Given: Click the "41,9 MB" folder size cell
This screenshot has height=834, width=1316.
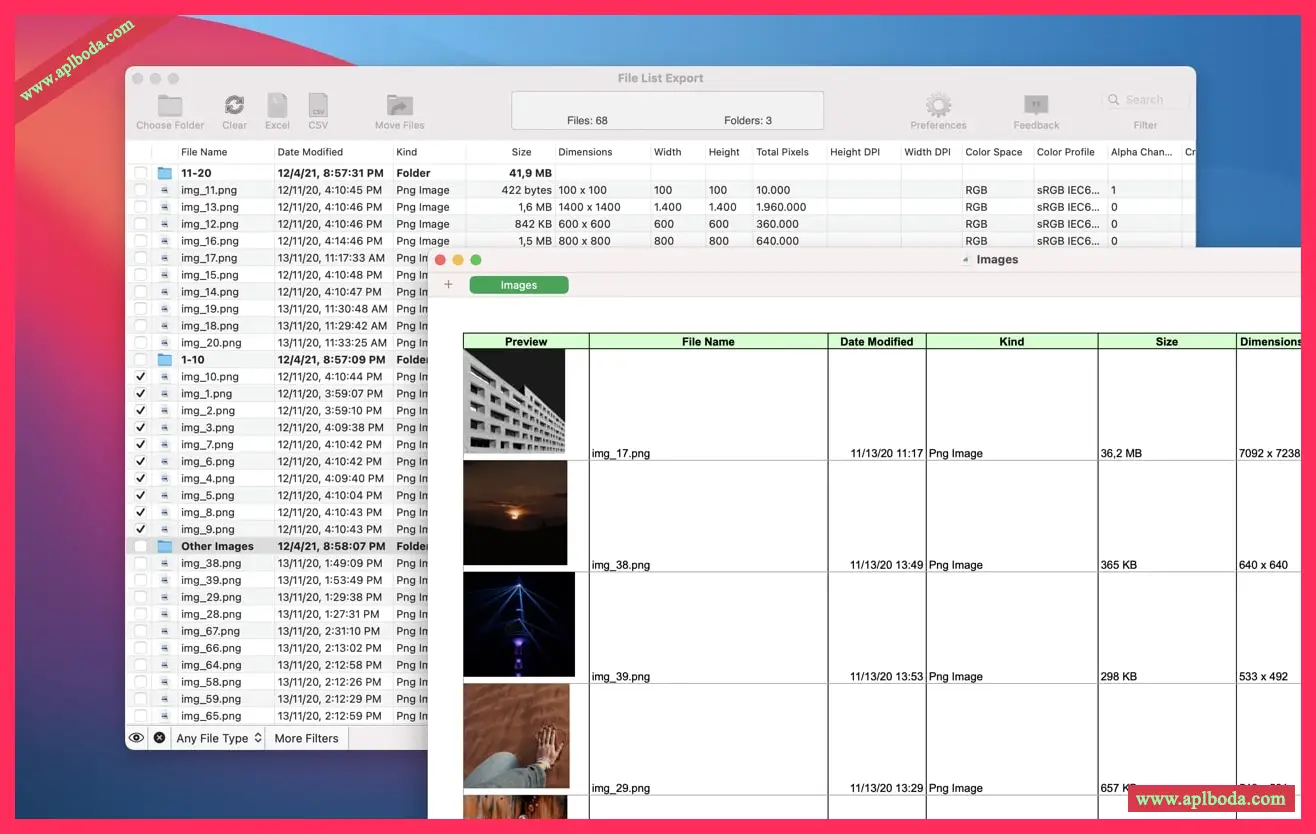Looking at the screenshot, I should [530, 173].
